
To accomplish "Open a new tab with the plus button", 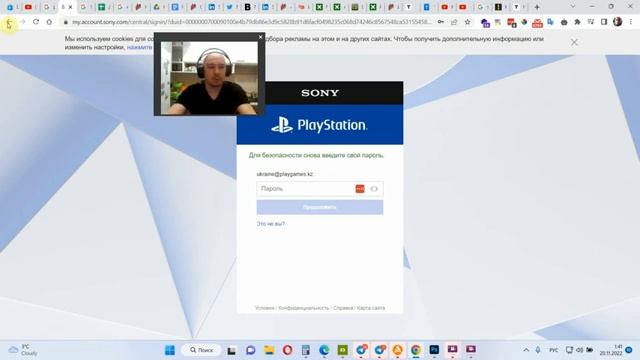I will pos(537,7).
